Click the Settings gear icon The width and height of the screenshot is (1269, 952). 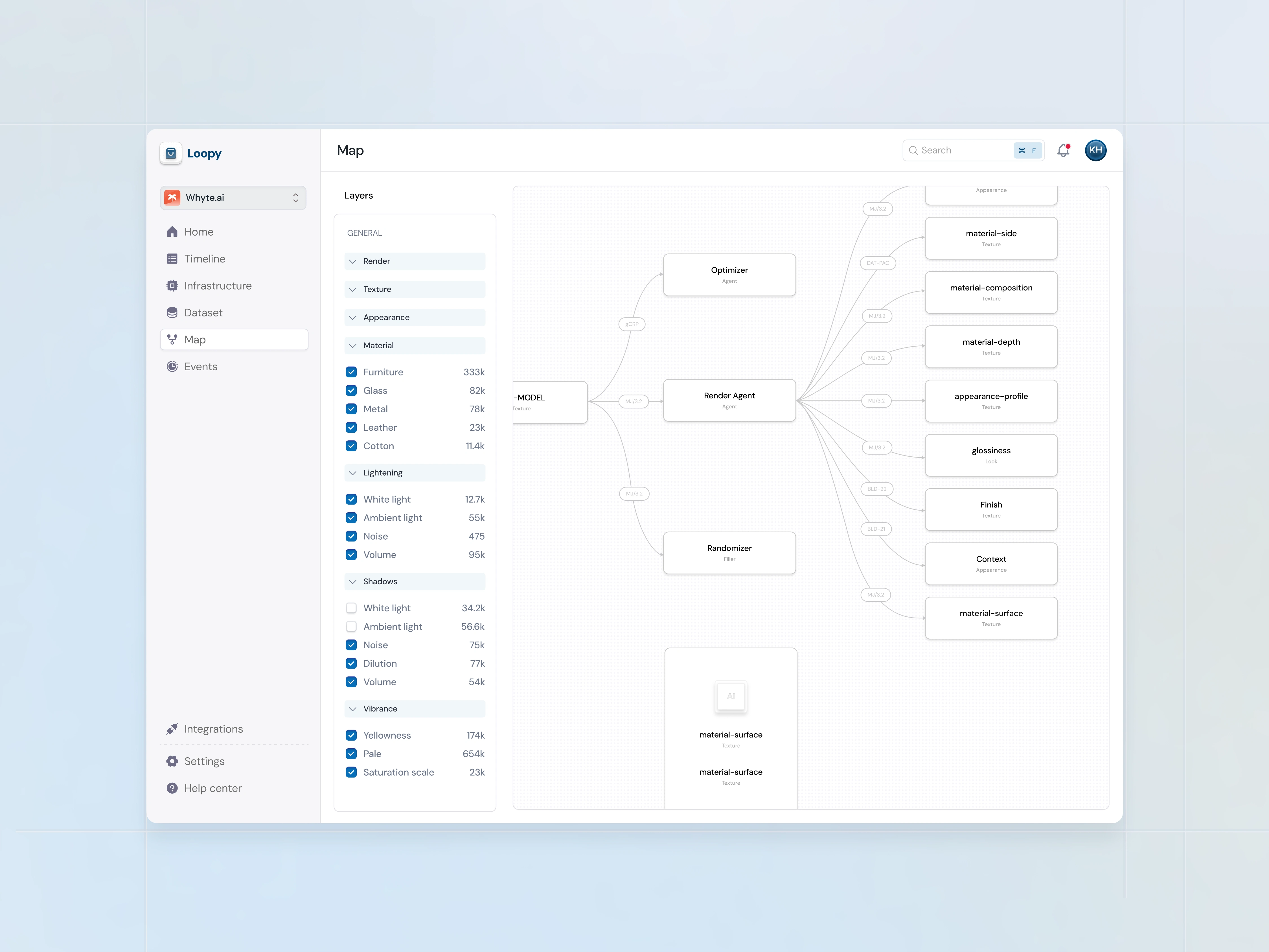(172, 761)
